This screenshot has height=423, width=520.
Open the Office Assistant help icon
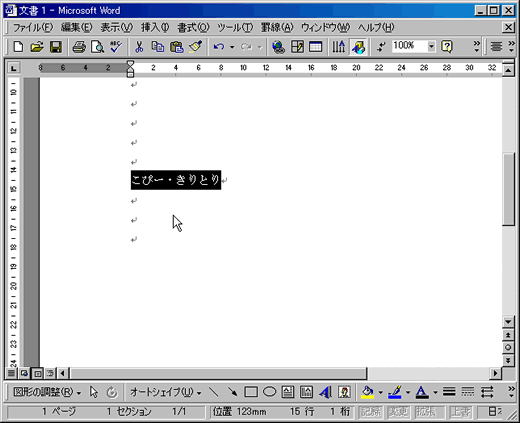[447, 47]
